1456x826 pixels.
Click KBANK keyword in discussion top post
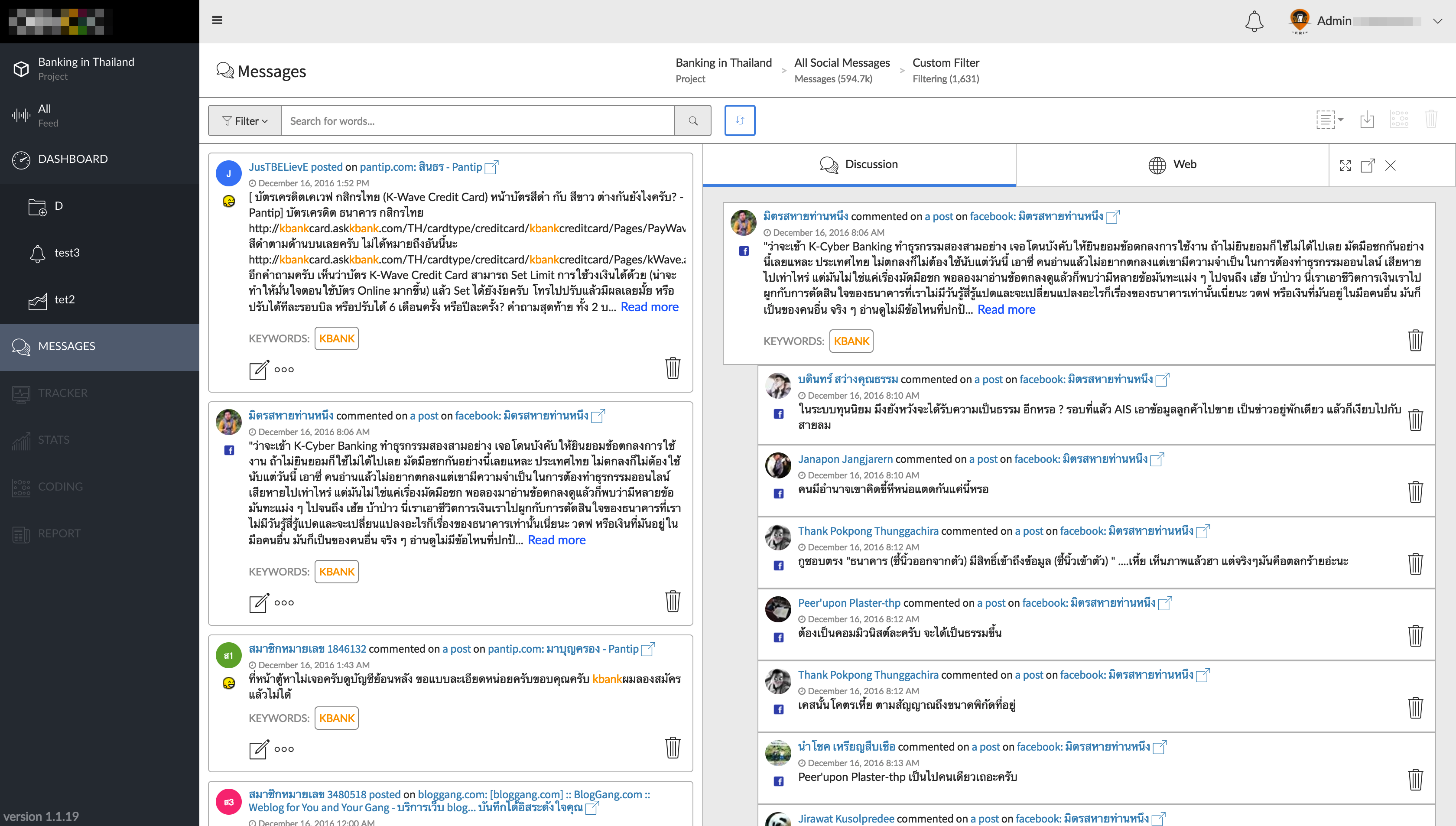pos(851,341)
